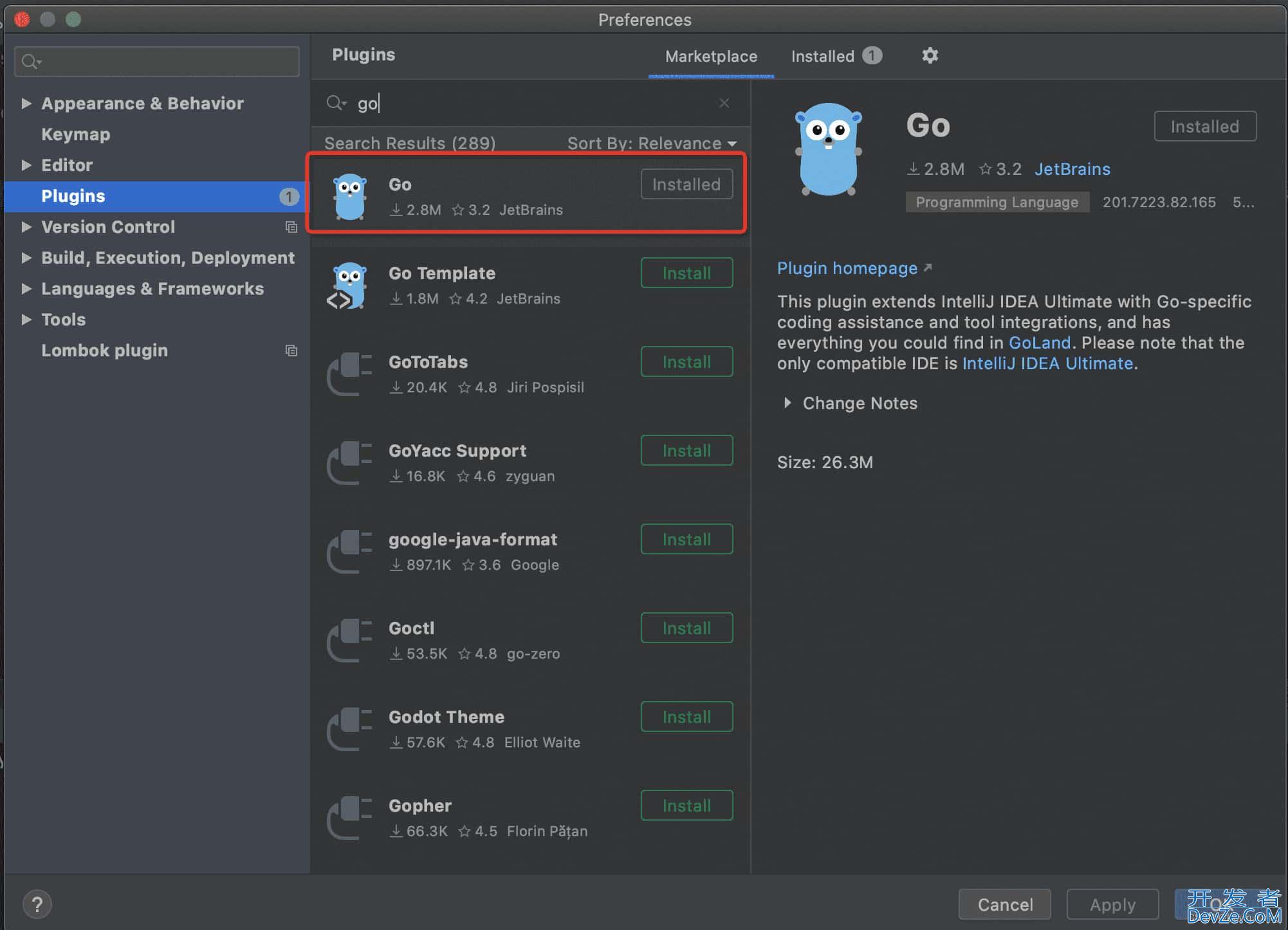1288x930 pixels.
Task: Click the Apply button
Action: pyautogui.click(x=1112, y=904)
